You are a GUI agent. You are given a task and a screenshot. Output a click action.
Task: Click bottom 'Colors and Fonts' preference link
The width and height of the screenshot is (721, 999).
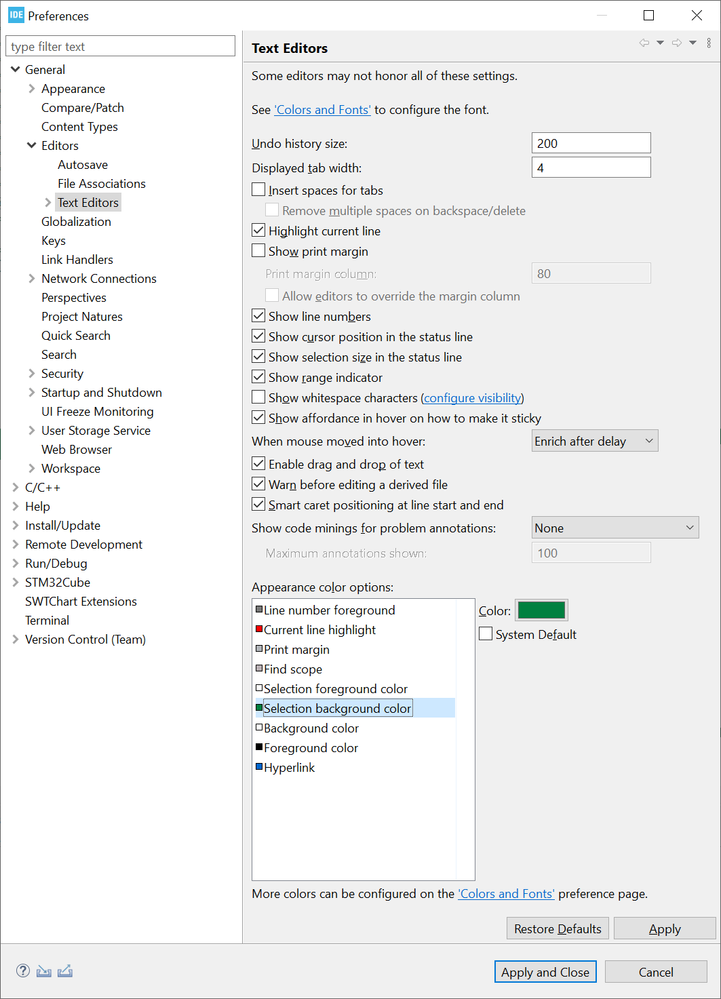[506, 893]
